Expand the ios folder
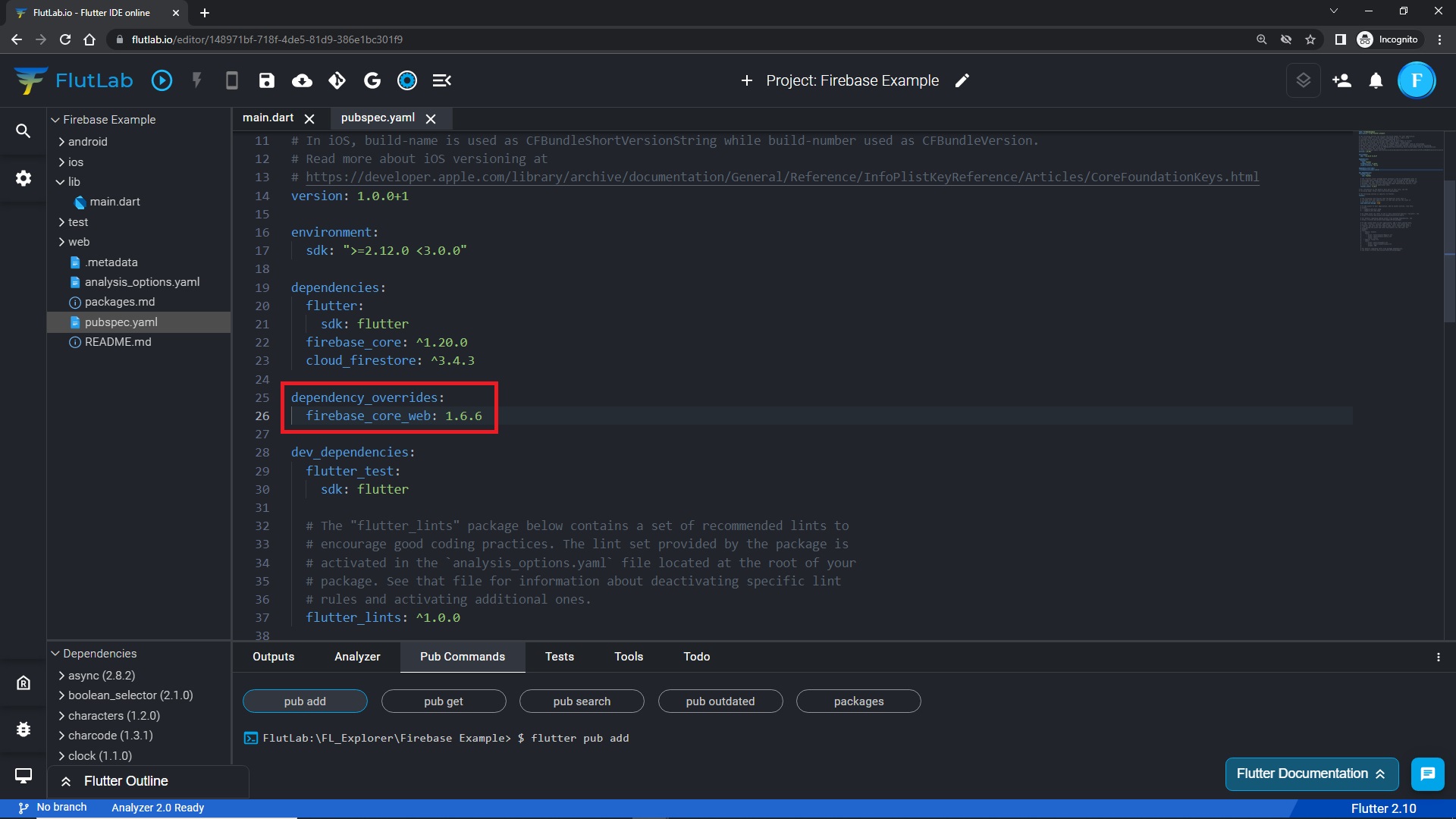Screen dimensions: 1456x819 point(61,162)
